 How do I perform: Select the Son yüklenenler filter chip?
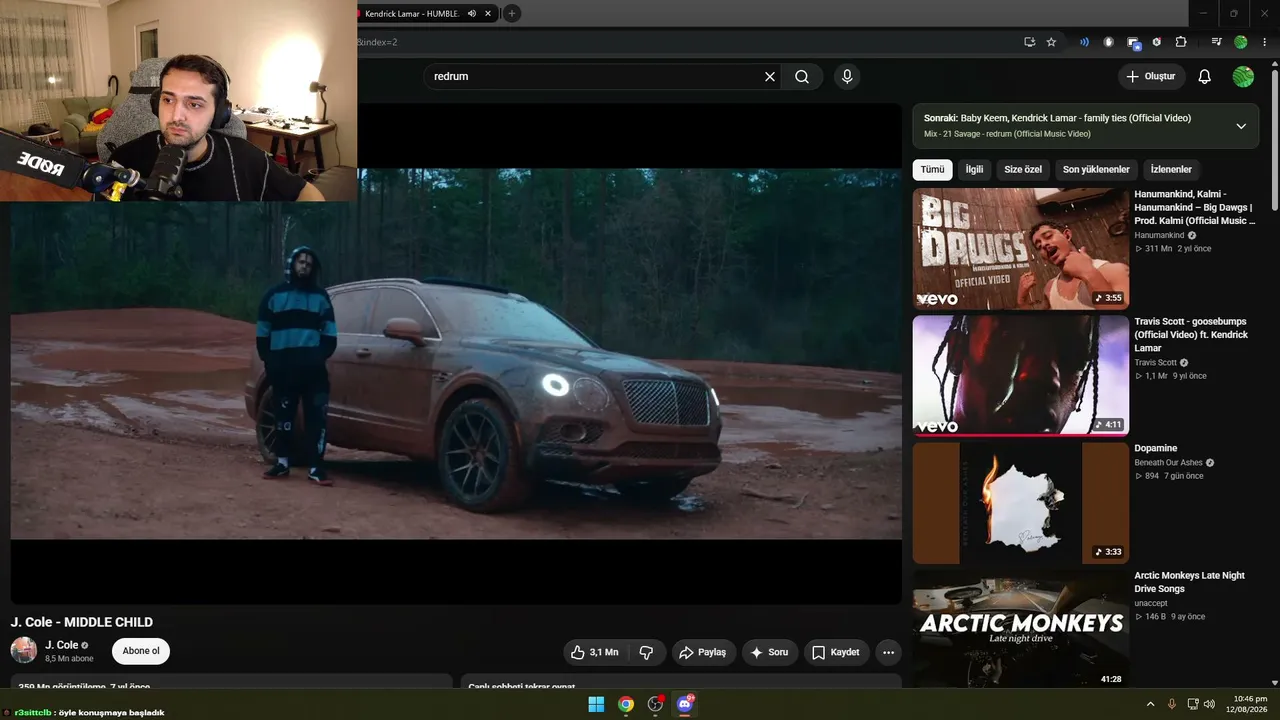pyautogui.click(x=1096, y=170)
